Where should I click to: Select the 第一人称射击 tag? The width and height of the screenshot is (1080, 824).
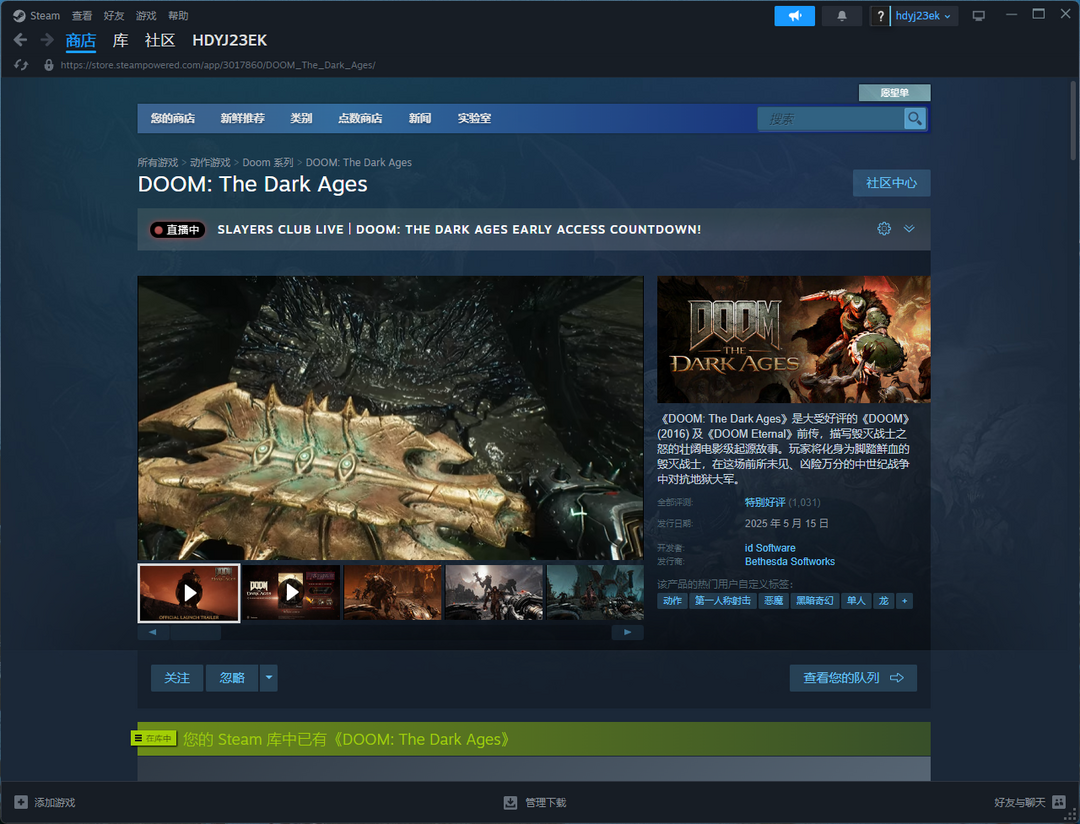723,601
